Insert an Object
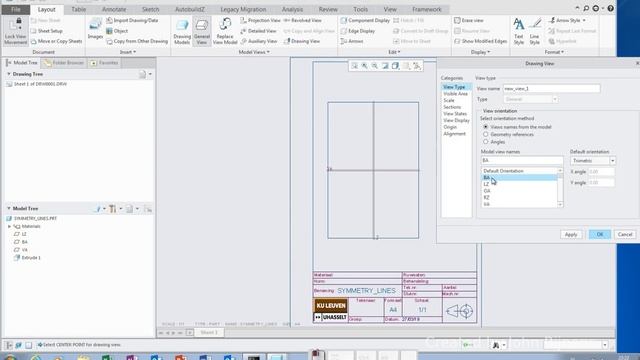This screenshot has width=640, height=360. 117,31
